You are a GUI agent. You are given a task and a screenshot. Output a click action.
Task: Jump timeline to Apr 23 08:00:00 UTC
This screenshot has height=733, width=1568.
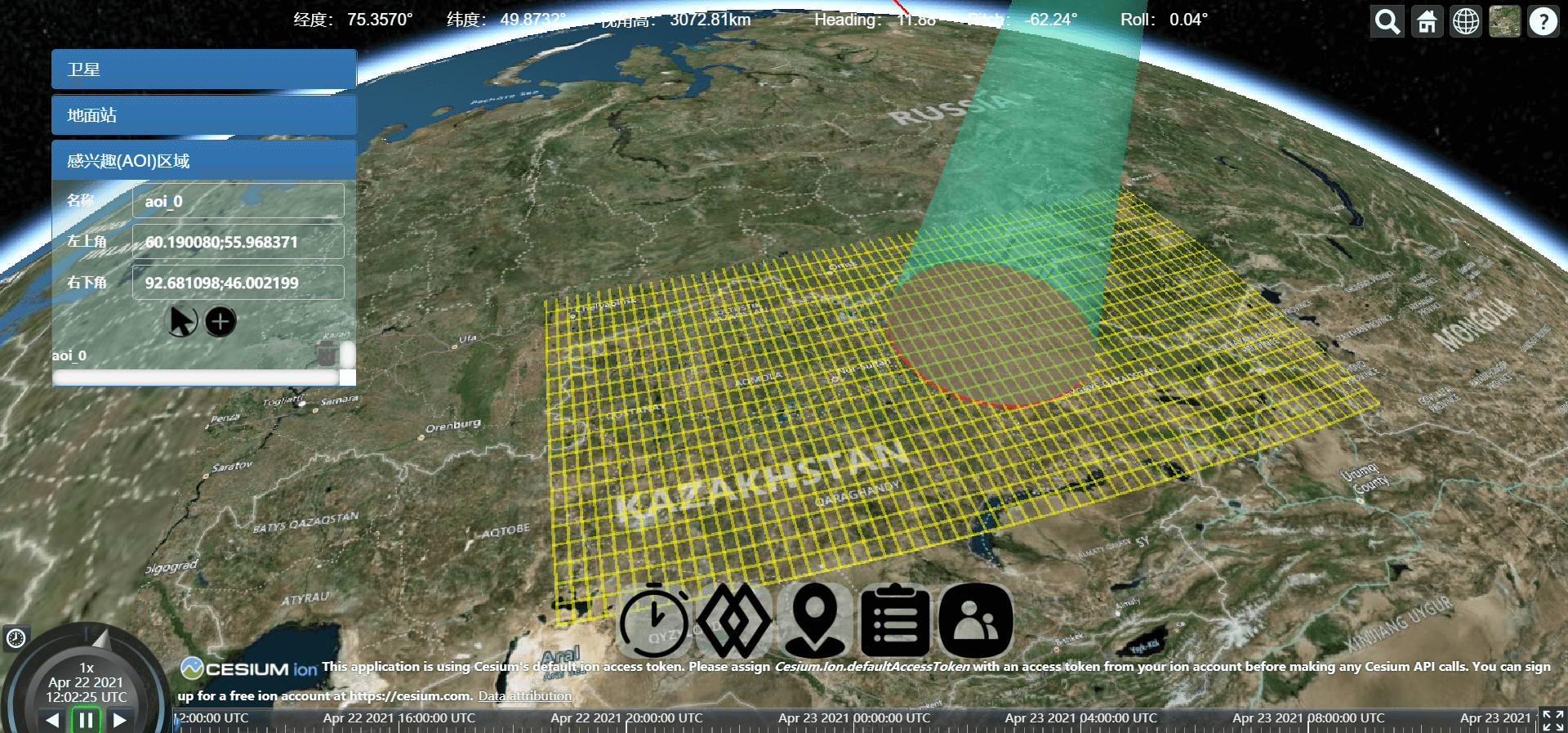point(1308,718)
